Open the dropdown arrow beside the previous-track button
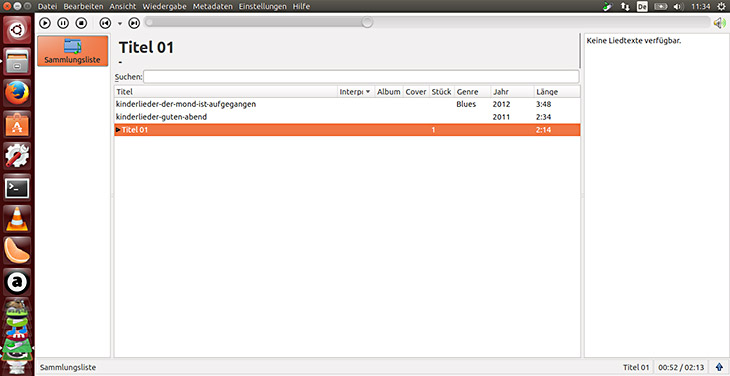The image size is (730, 376). pos(120,23)
